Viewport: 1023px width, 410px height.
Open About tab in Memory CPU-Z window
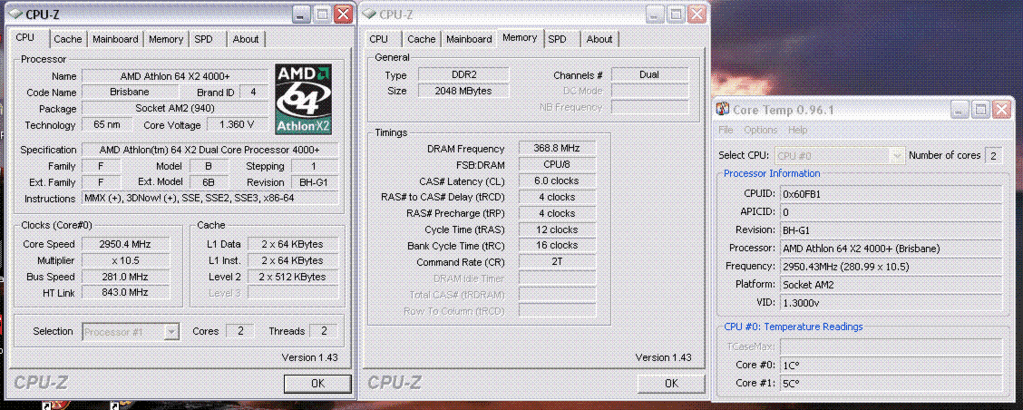click(599, 39)
